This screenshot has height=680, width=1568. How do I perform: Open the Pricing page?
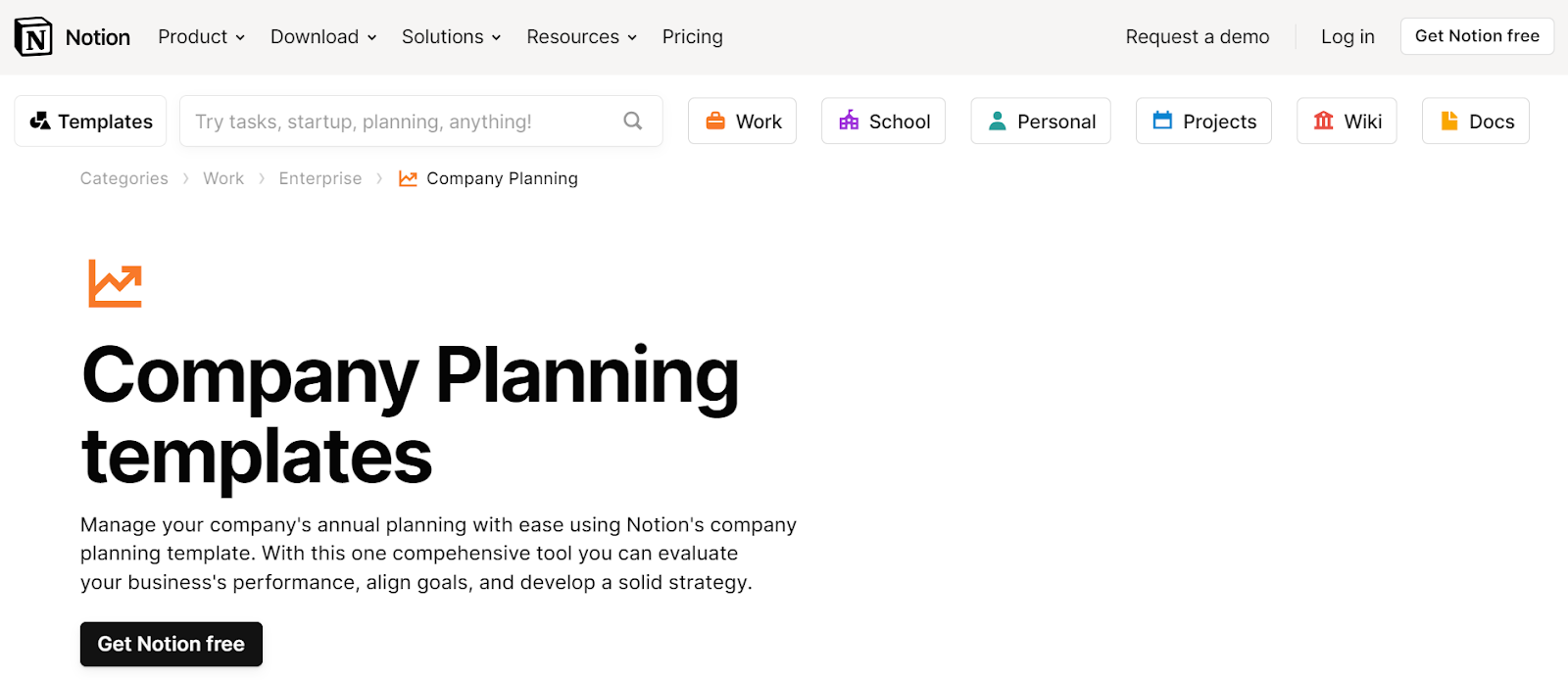click(x=692, y=37)
